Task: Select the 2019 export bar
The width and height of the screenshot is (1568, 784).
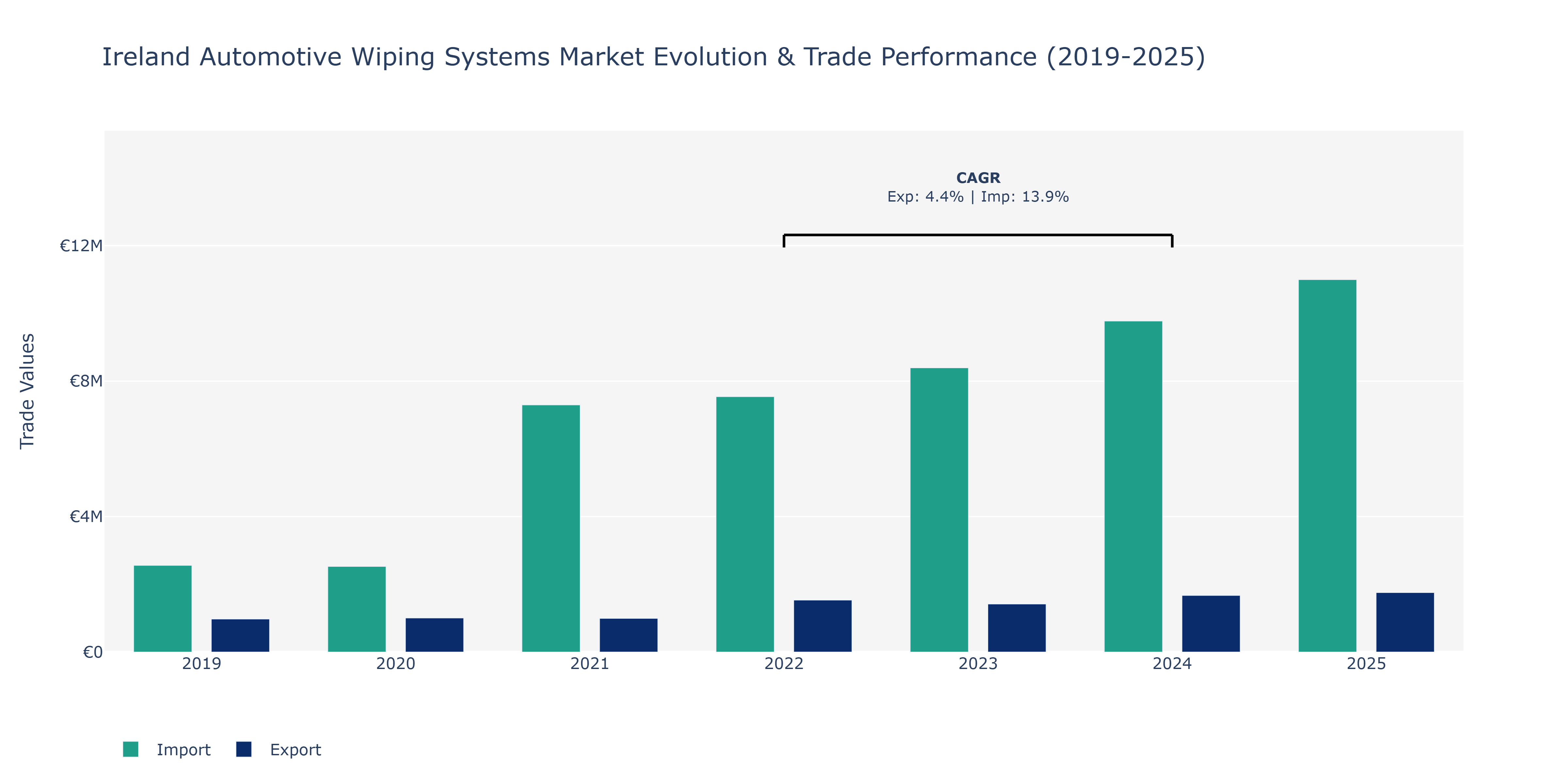Action: coord(240,635)
